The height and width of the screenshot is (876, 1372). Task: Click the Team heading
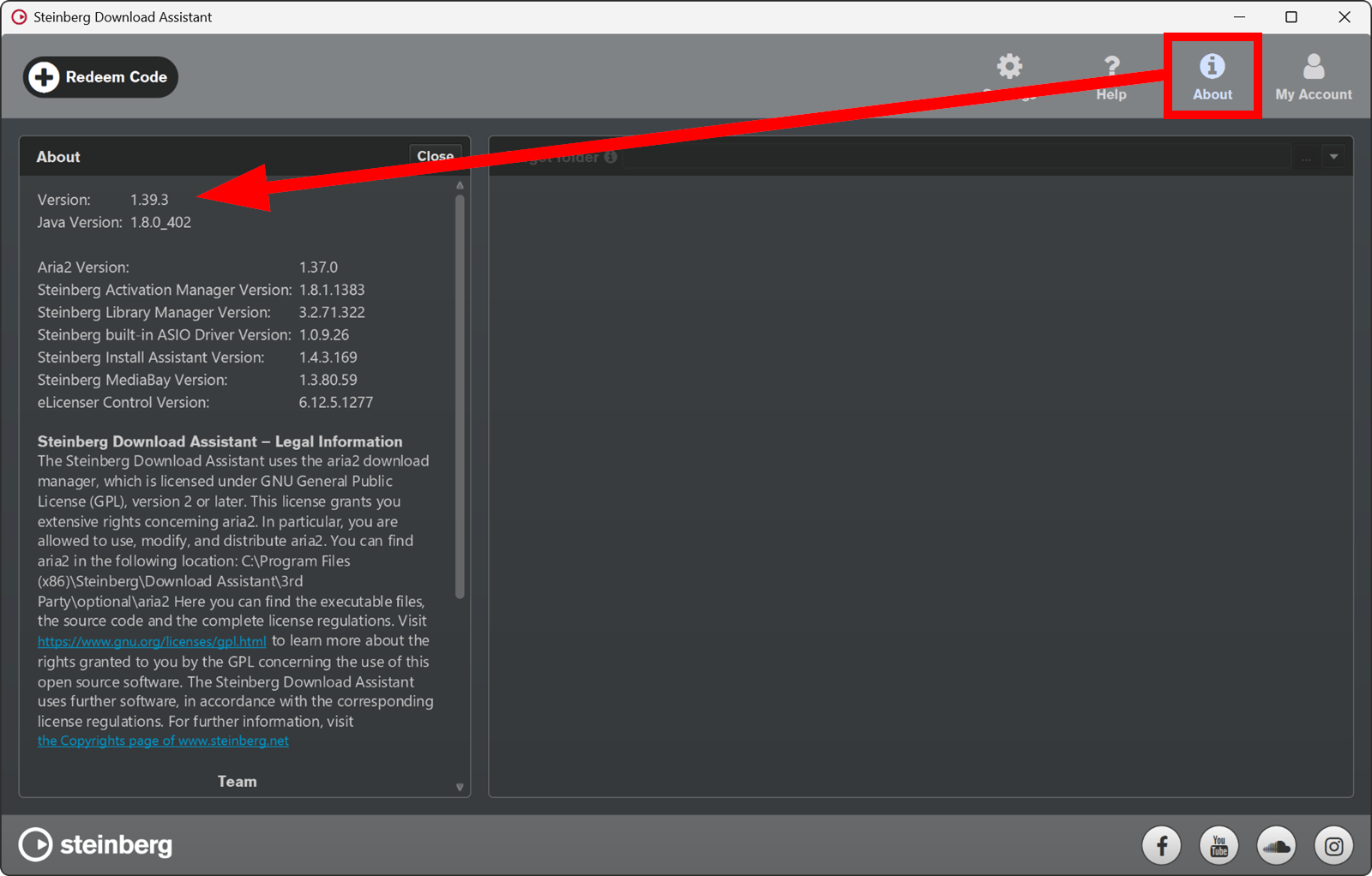click(237, 782)
